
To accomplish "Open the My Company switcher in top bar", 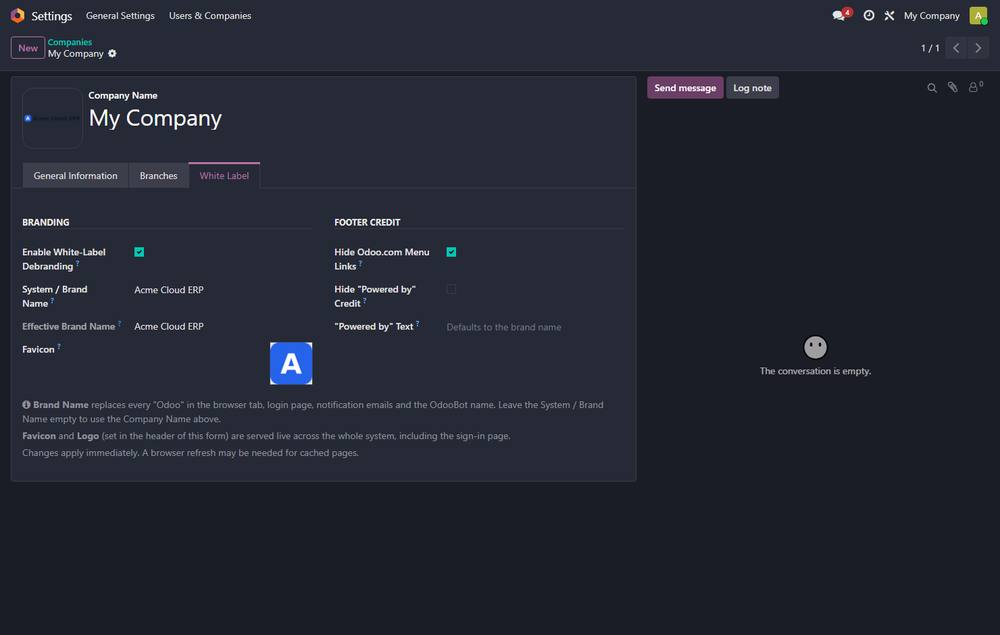I will 931,15.
